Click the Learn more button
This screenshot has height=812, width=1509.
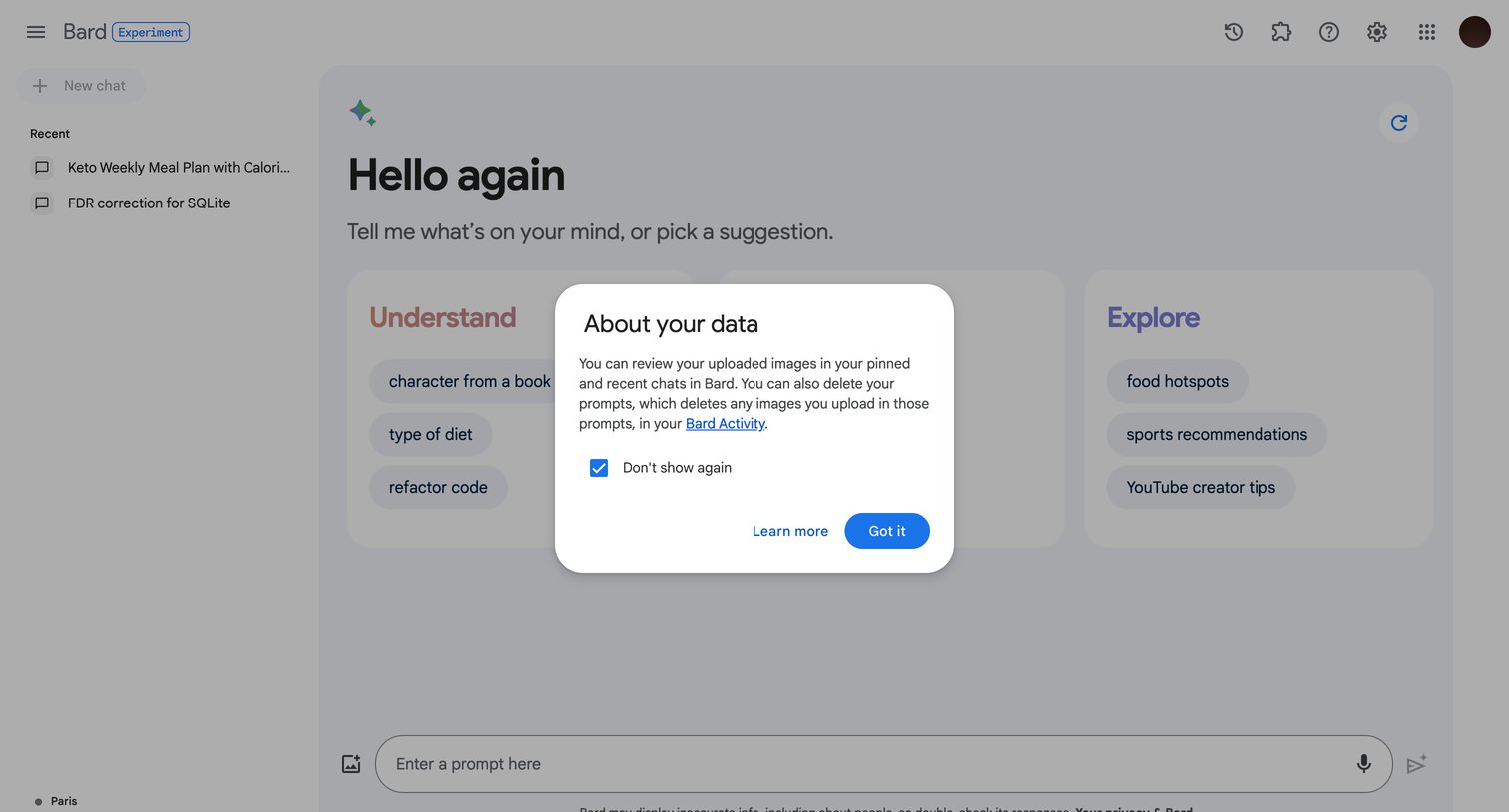click(790, 531)
